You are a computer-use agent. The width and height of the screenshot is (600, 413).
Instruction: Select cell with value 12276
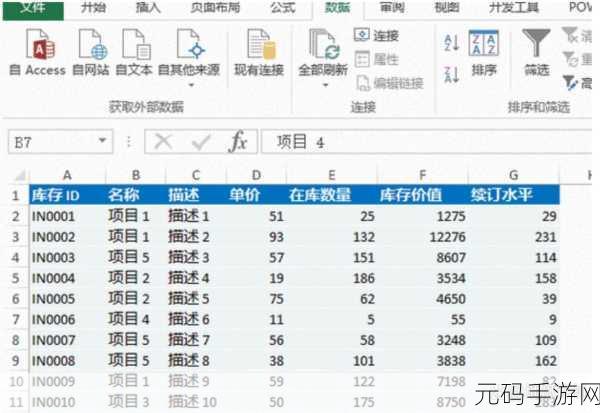click(x=422, y=237)
